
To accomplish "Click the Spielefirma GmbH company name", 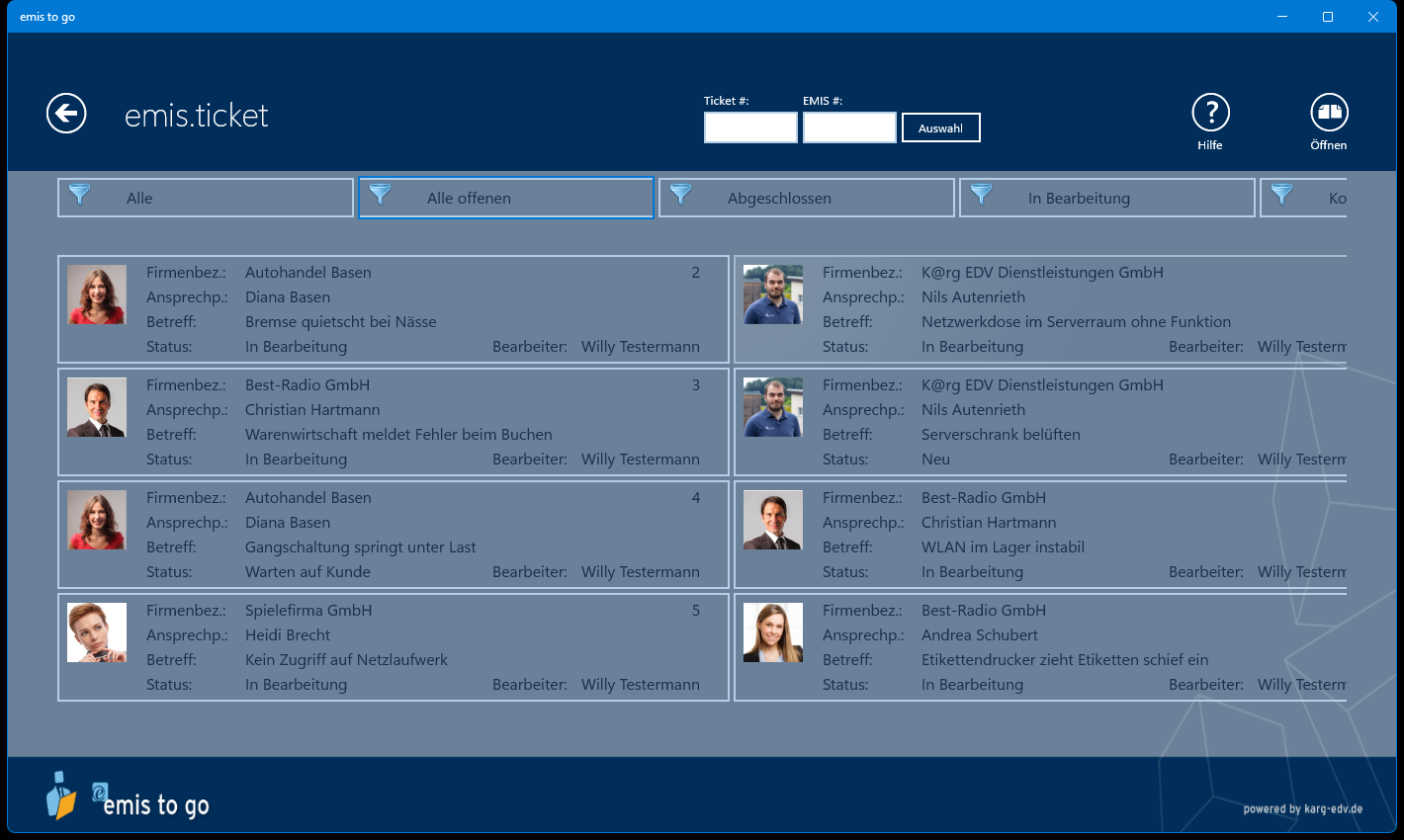I will pyautogui.click(x=308, y=611).
